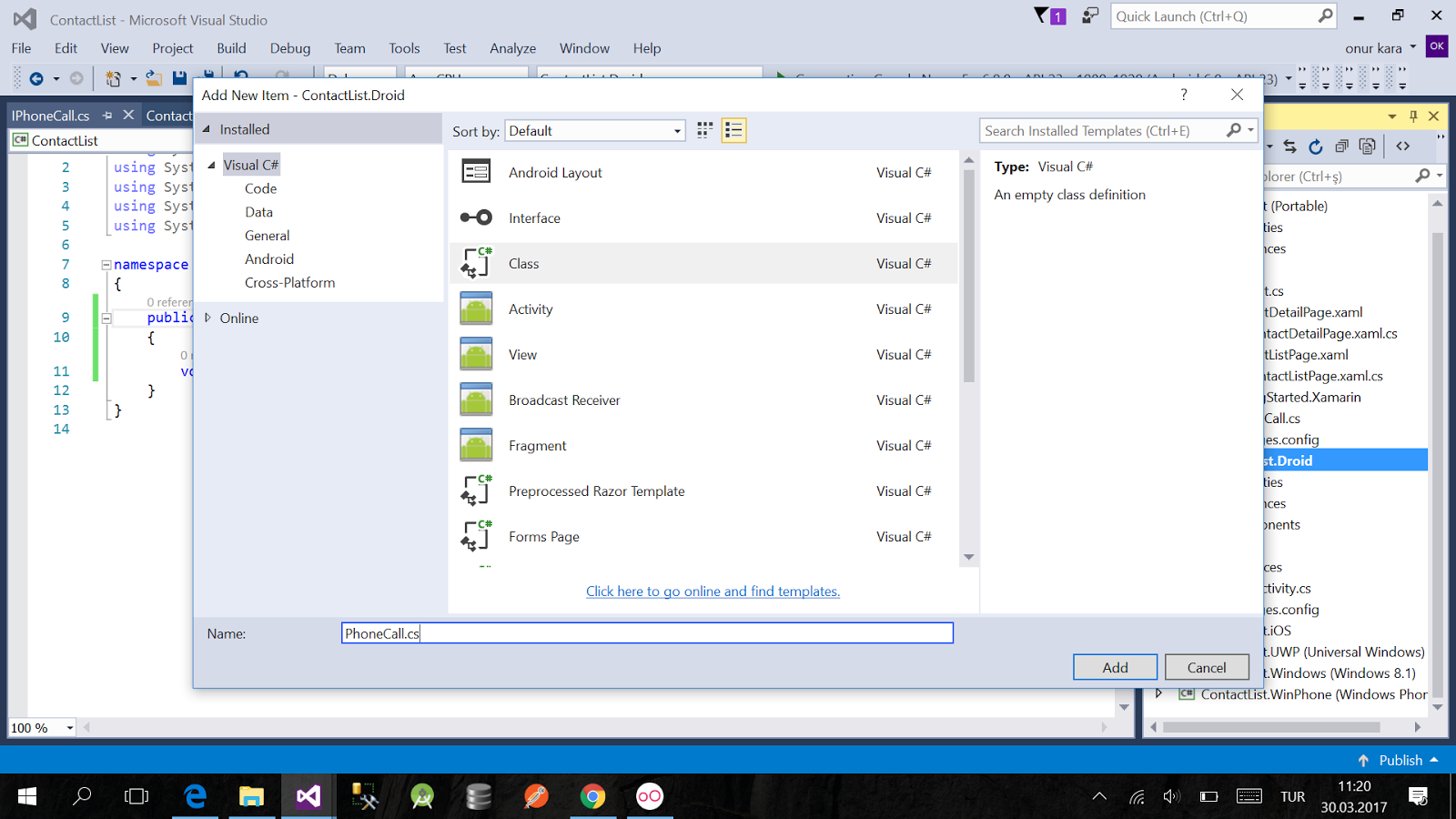This screenshot has height=819, width=1456.
Task: Open the Debug menu
Action: tap(289, 48)
